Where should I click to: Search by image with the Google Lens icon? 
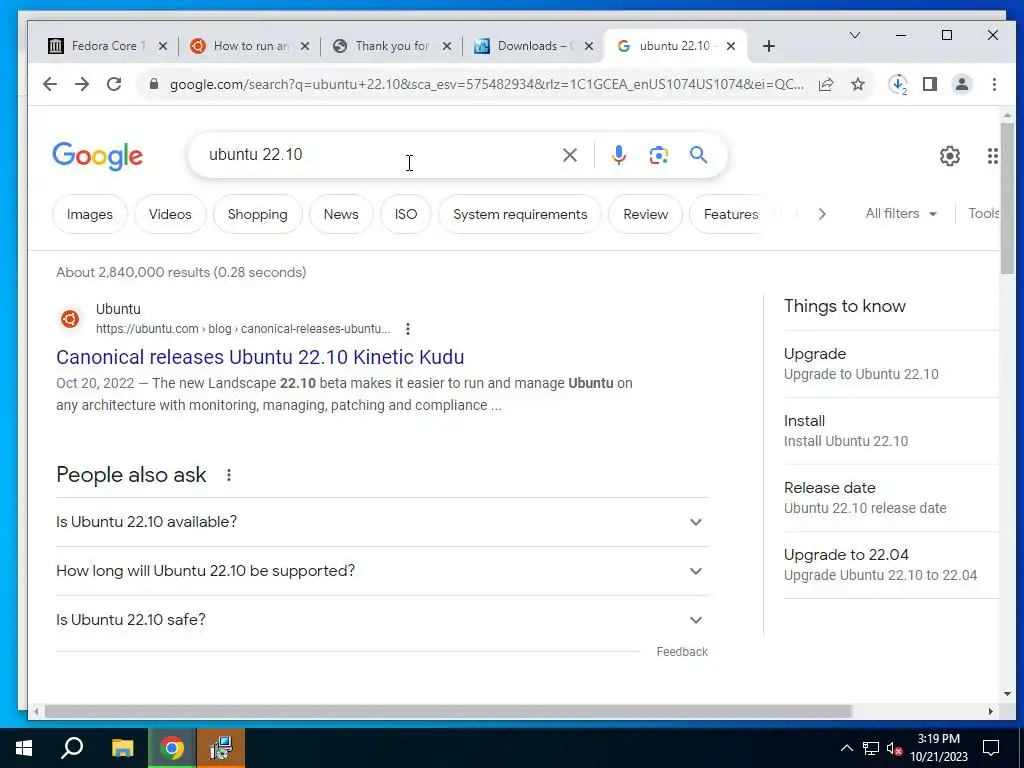pos(659,155)
